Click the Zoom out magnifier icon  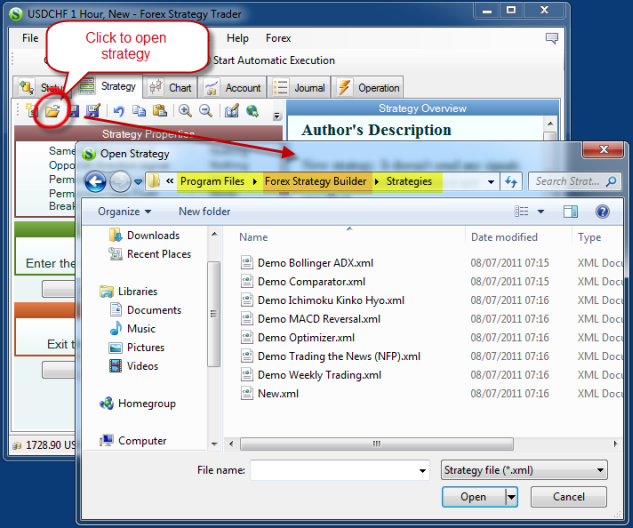(x=206, y=111)
